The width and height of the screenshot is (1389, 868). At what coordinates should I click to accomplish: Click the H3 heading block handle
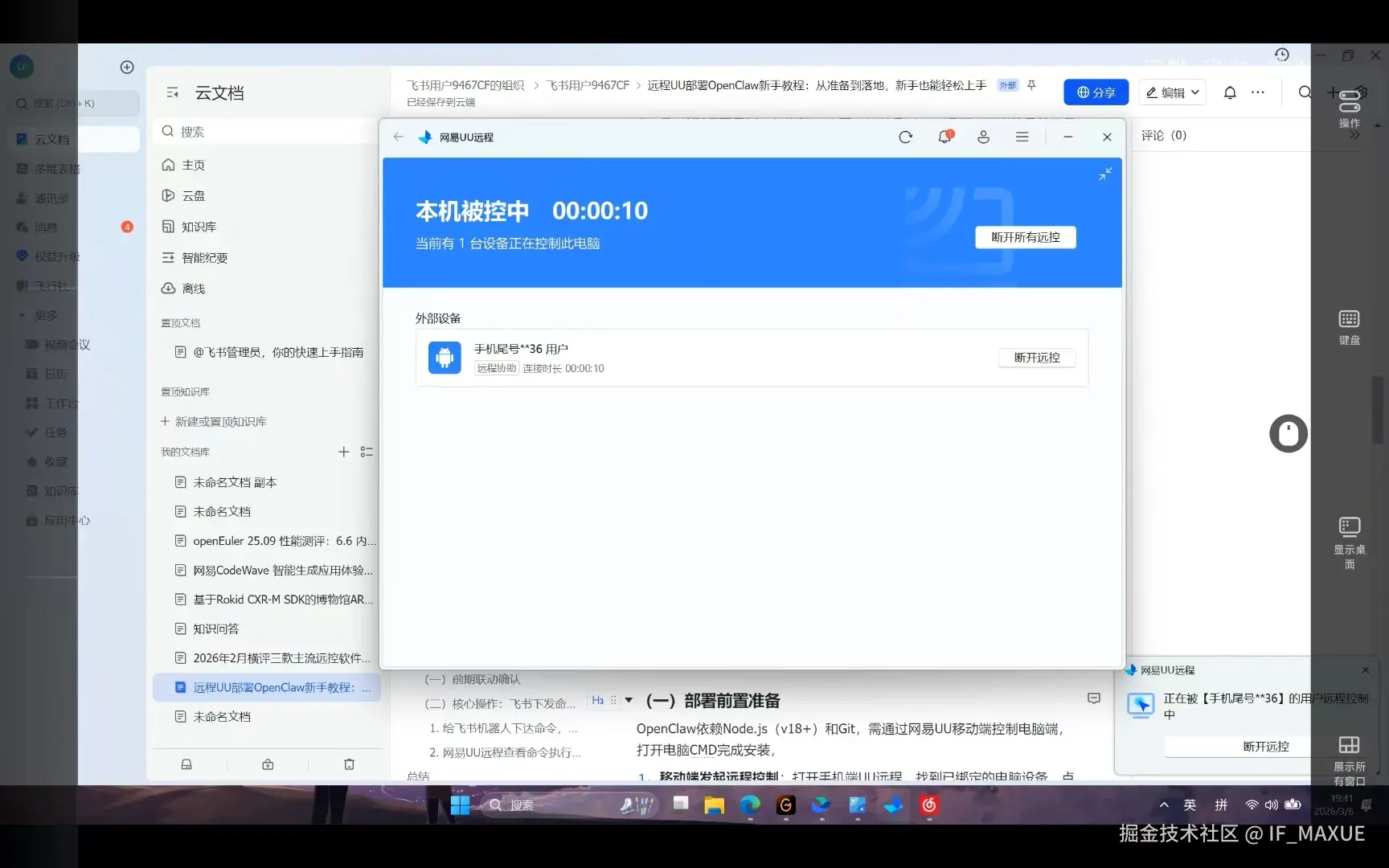tap(604, 701)
